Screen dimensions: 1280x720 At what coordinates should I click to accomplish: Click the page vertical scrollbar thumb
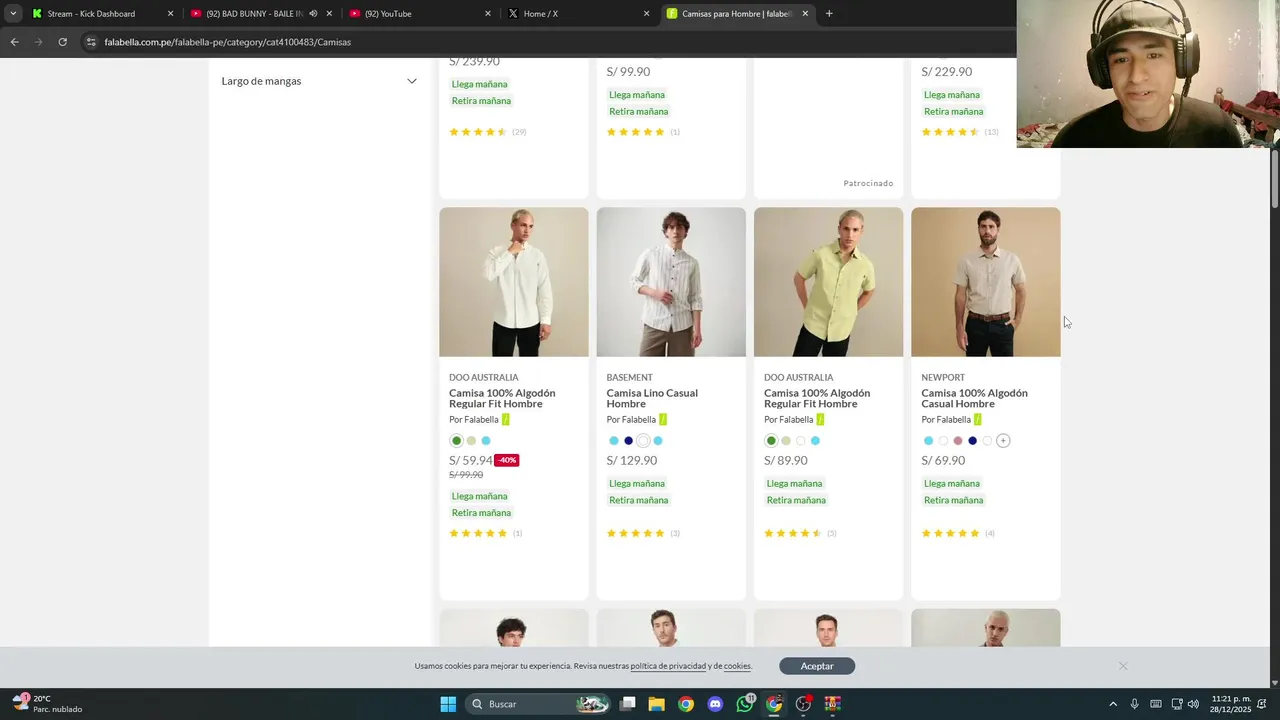[x=1274, y=178]
